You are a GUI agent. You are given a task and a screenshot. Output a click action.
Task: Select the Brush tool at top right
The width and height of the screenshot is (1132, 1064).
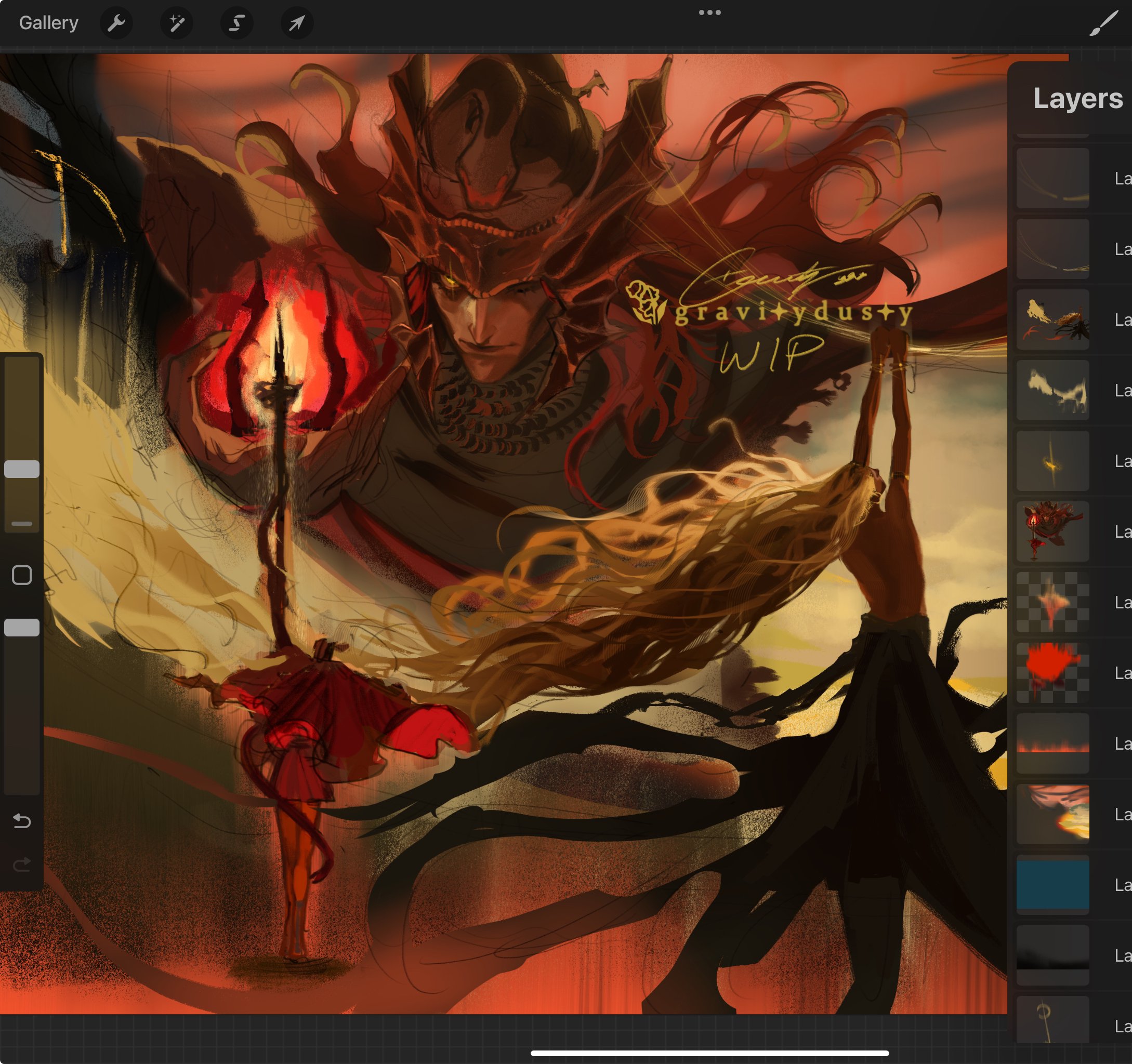[1103, 23]
